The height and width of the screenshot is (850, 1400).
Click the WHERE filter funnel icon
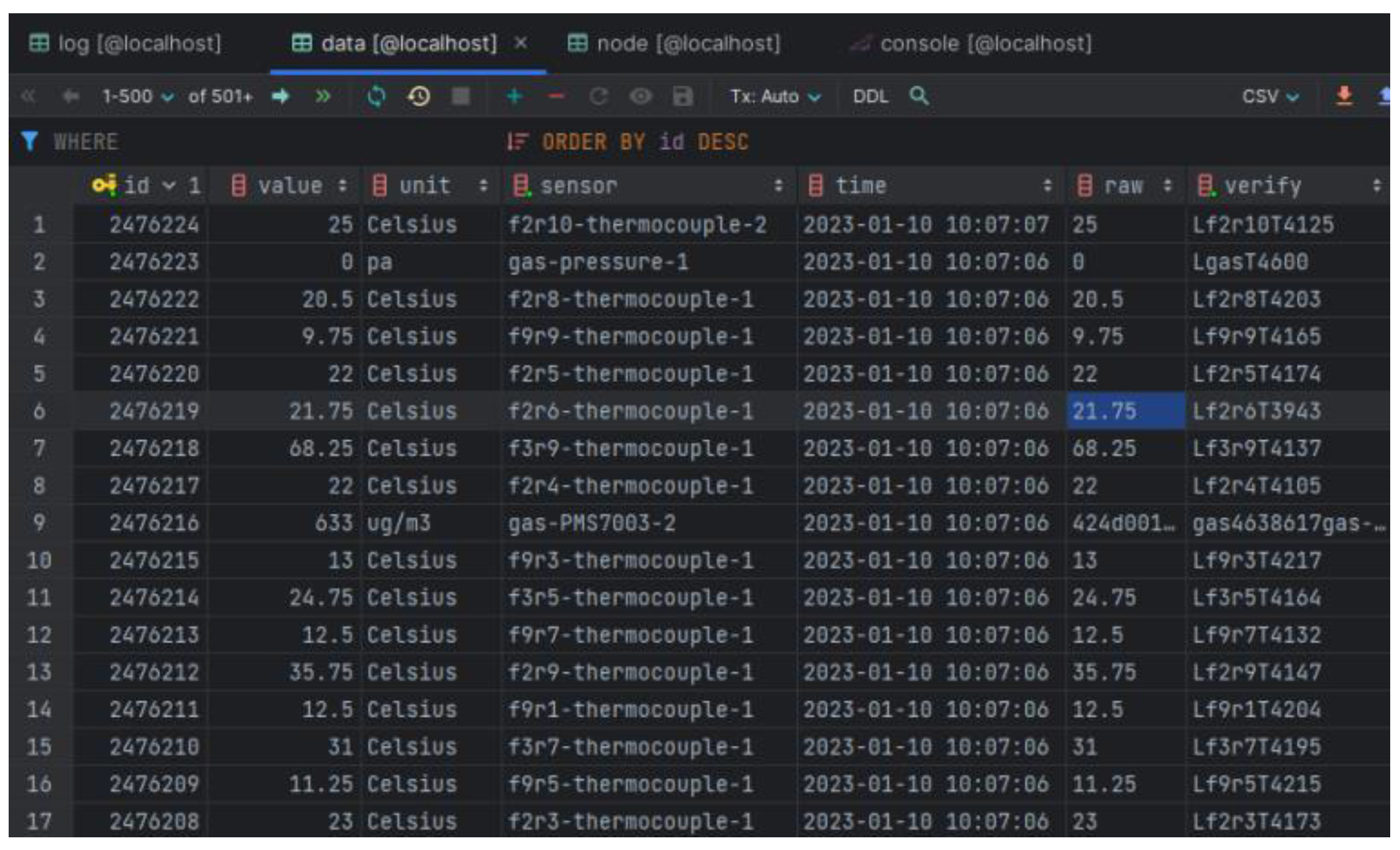(29, 141)
